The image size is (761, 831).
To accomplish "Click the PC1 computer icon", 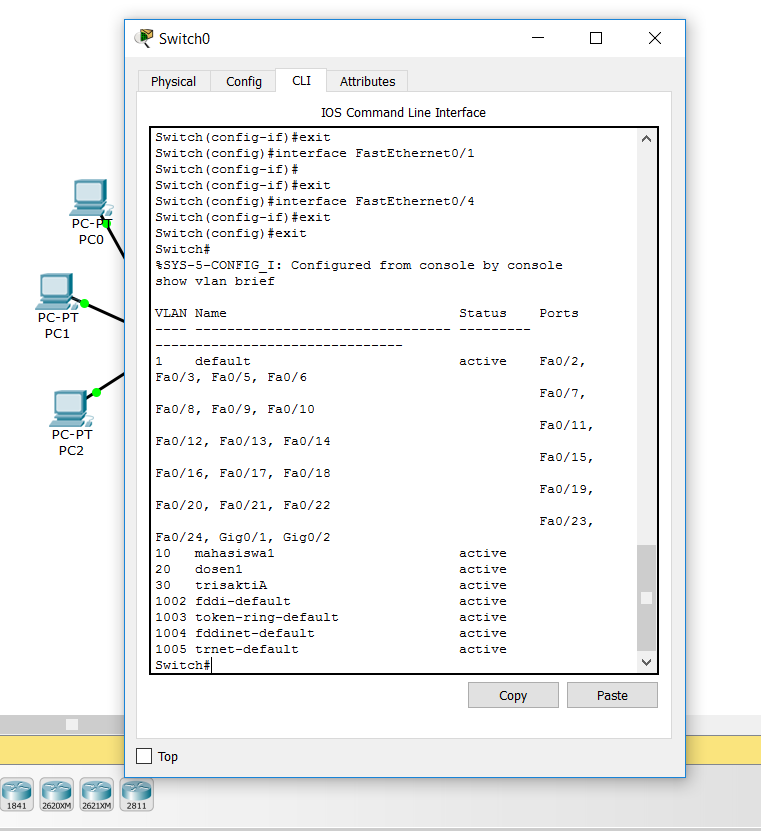I will point(56,291).
